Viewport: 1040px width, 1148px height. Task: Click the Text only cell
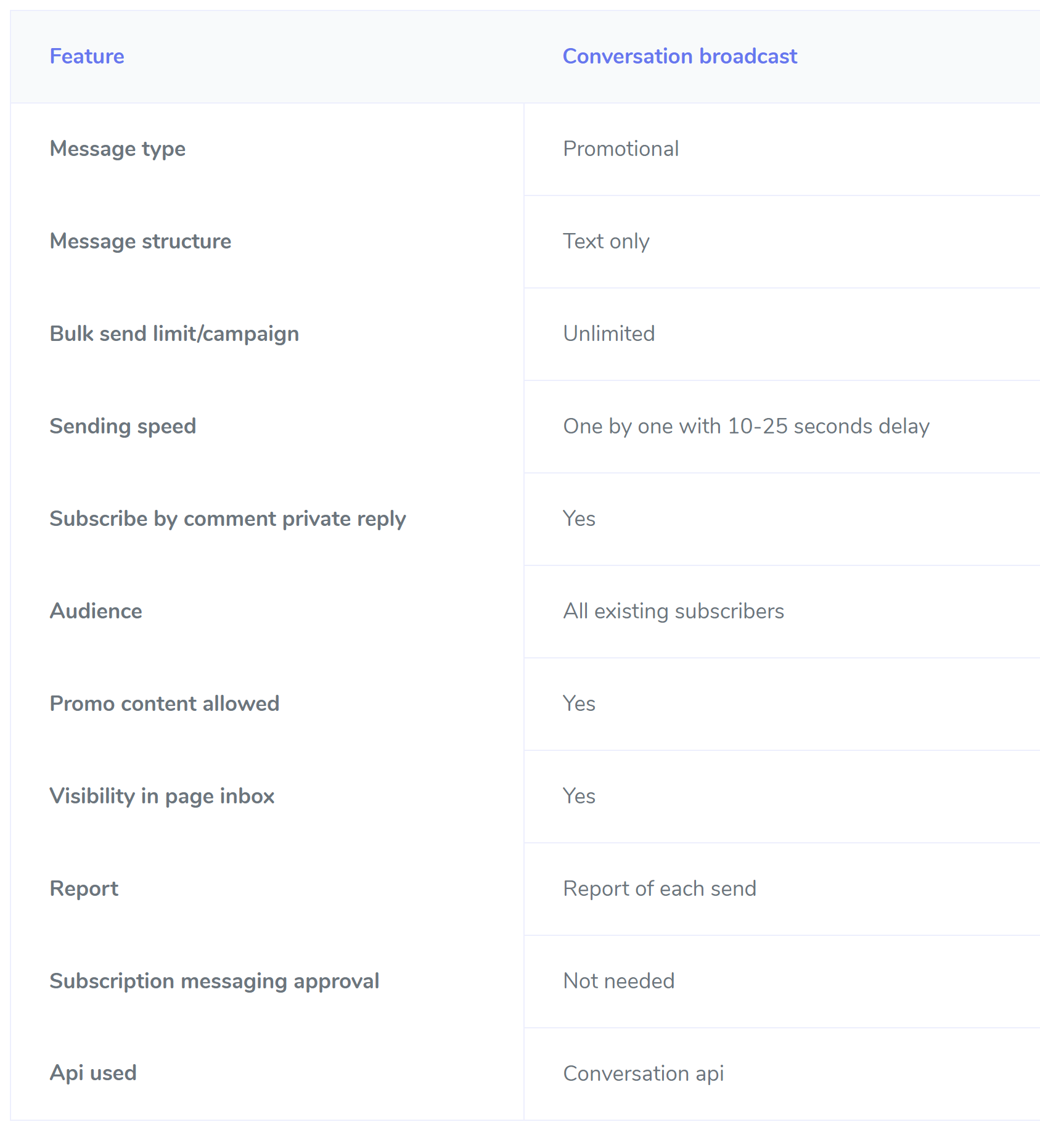606,241
